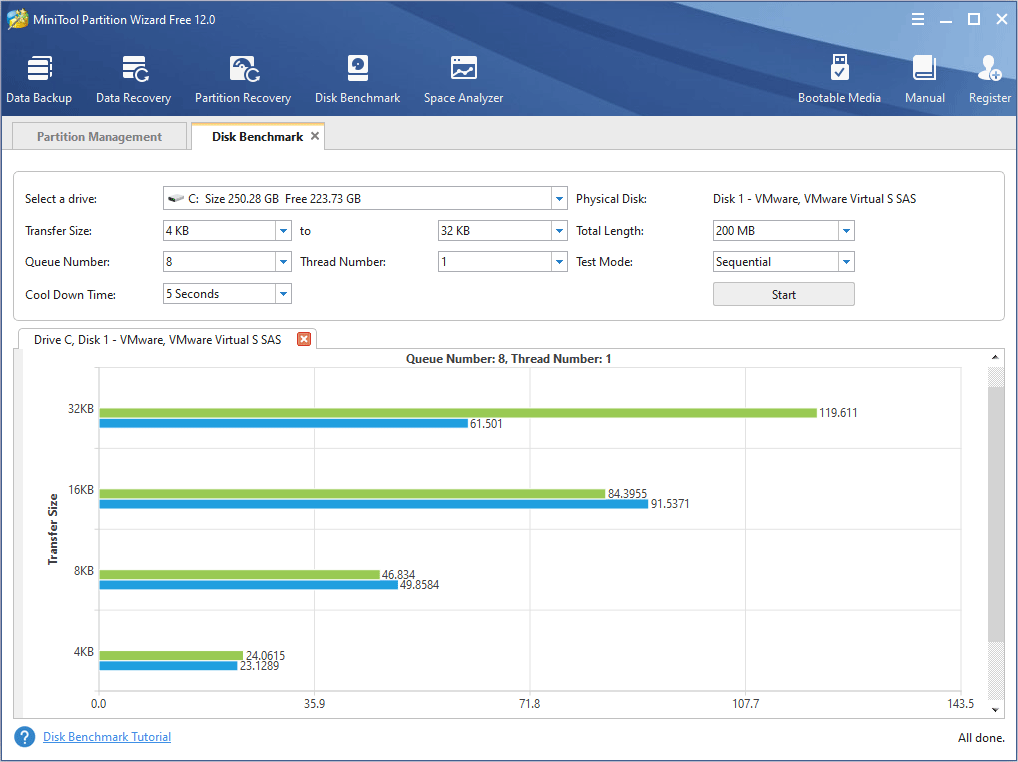Image resolution: width=1018 pixels, height=762 pixels.
Task: Close the Disk Benchmark tab
Action: coord(315,136)
